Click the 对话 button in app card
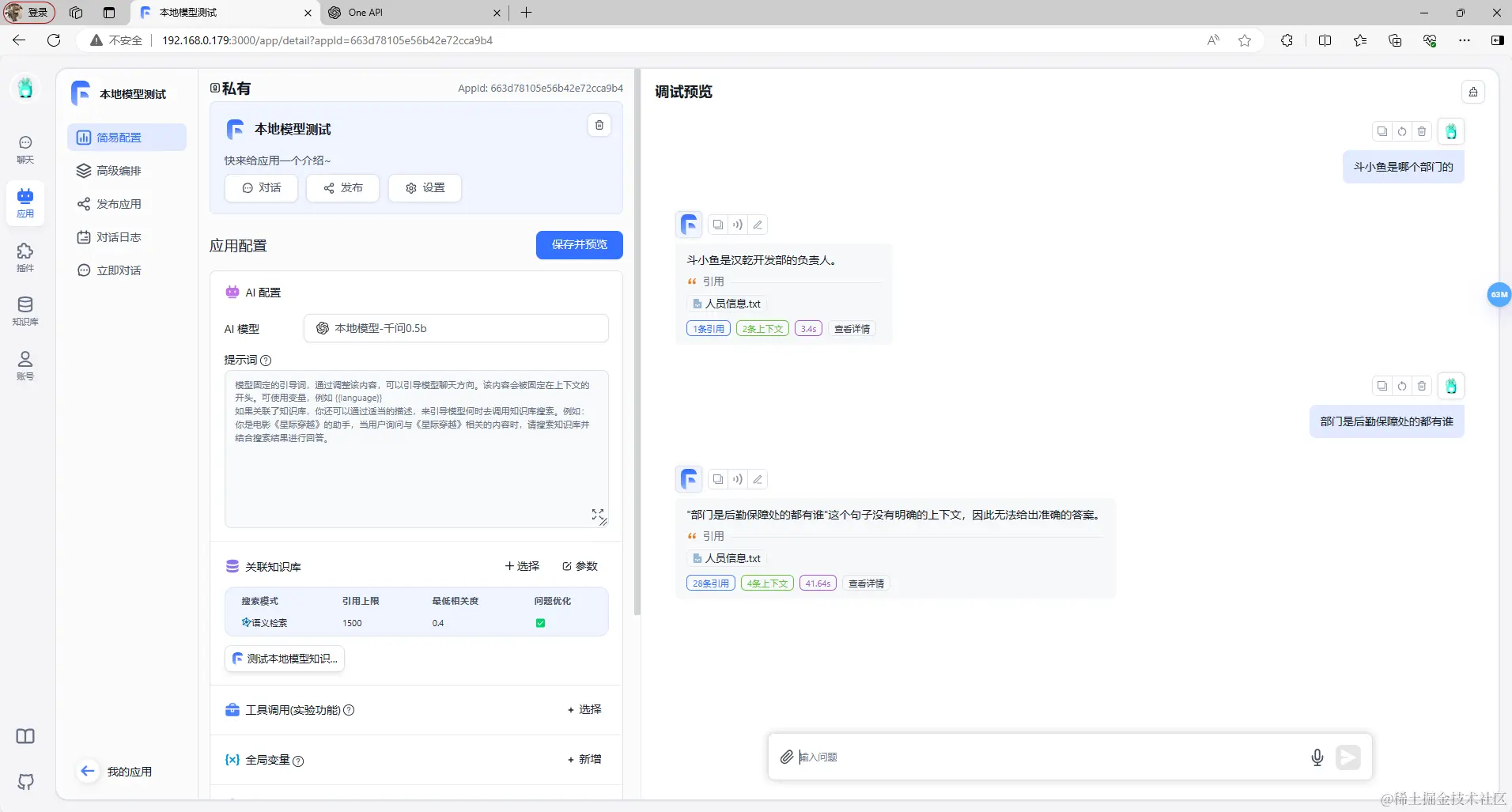 (262, 187)
